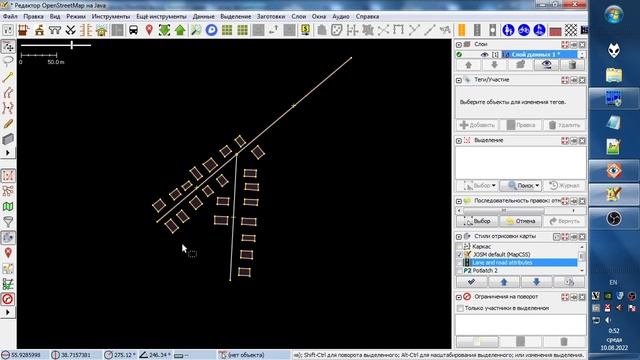Click the bridge icon in the toolbar
This screenshot has width=640, height=360.
tap(54, 30)
